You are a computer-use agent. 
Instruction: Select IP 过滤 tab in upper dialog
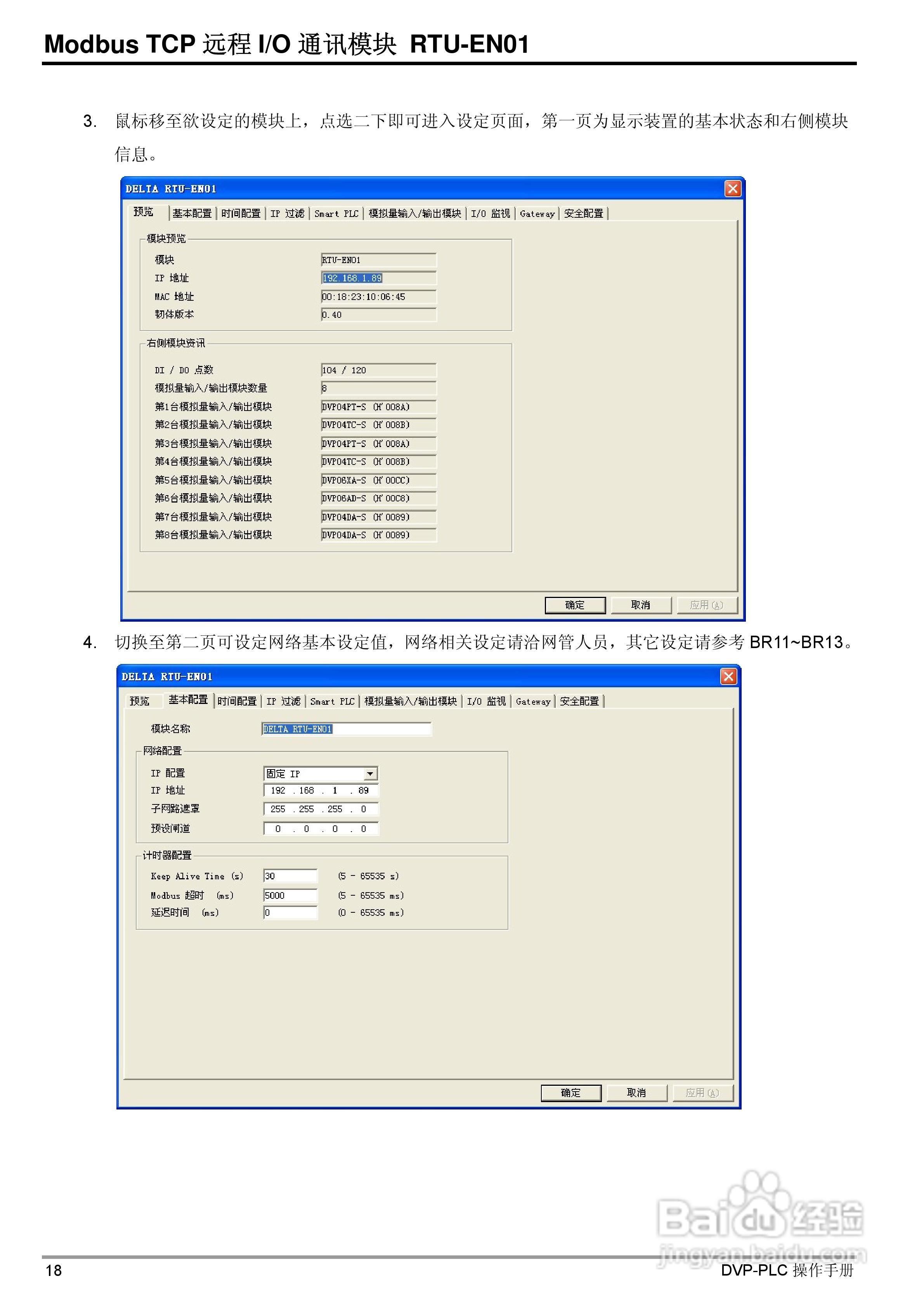[x=287, y=213]
